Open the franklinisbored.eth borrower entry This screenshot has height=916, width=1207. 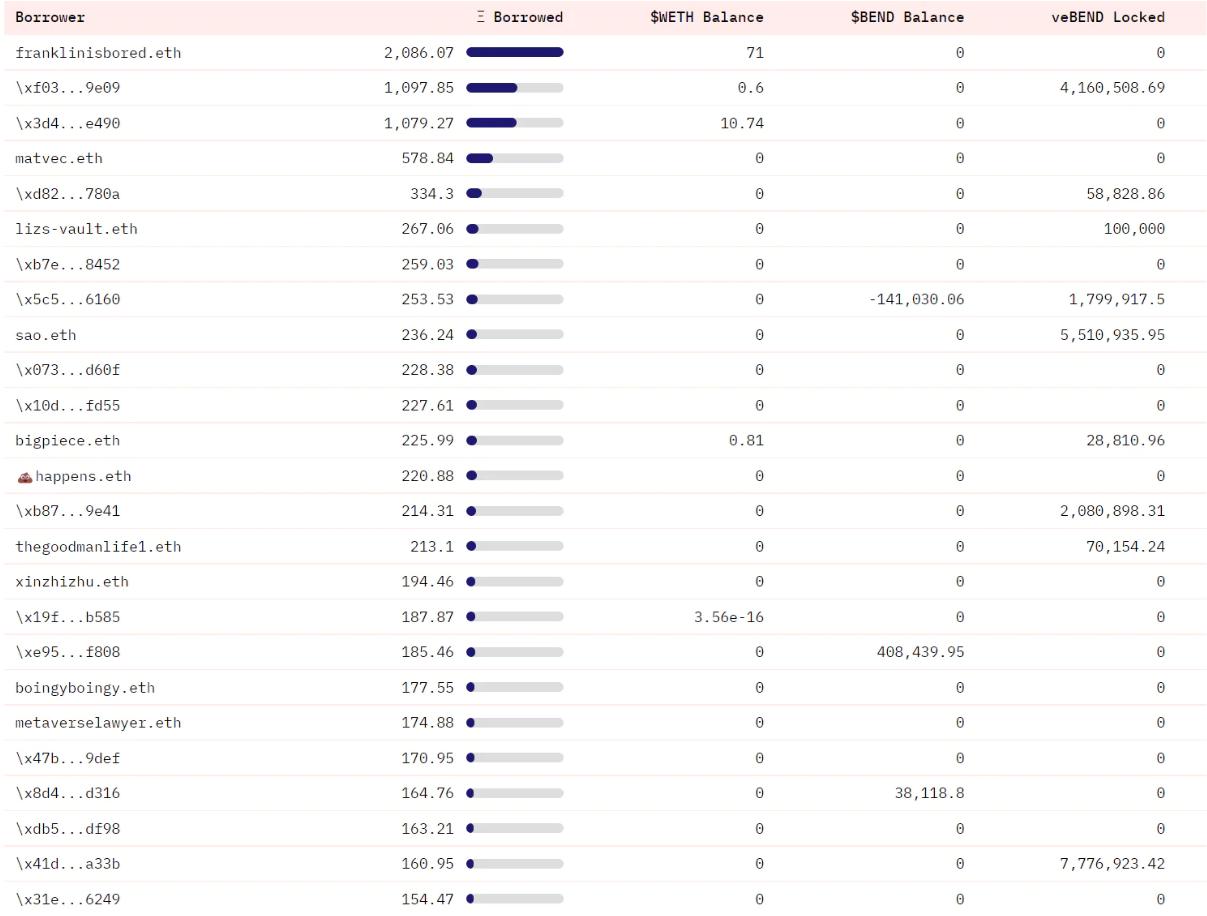point(98,53)
